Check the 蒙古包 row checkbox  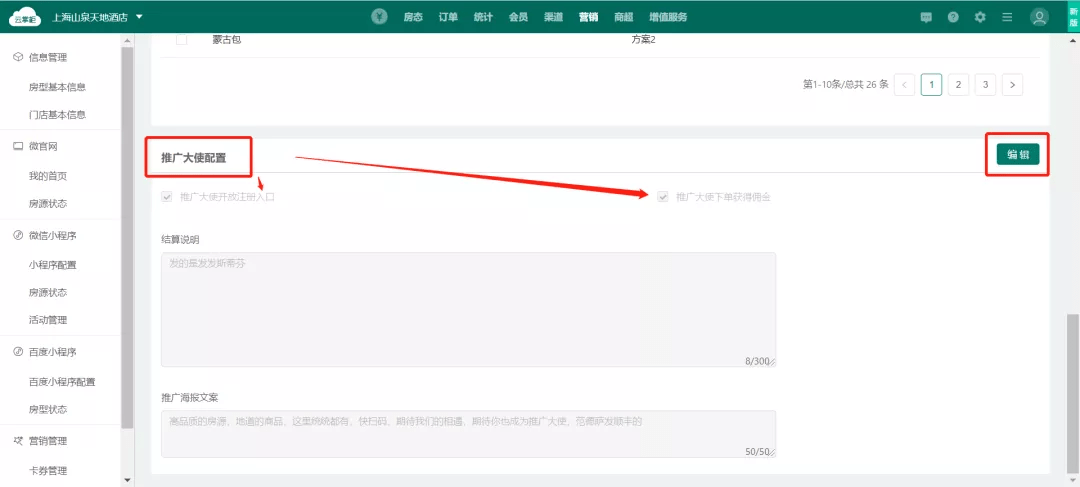point(181,39)
